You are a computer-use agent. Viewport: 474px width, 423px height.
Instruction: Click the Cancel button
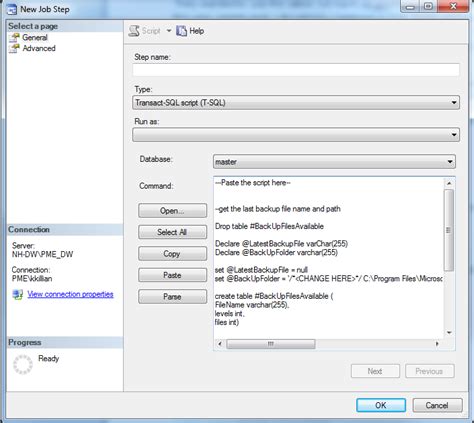click(x=437, y=405)
